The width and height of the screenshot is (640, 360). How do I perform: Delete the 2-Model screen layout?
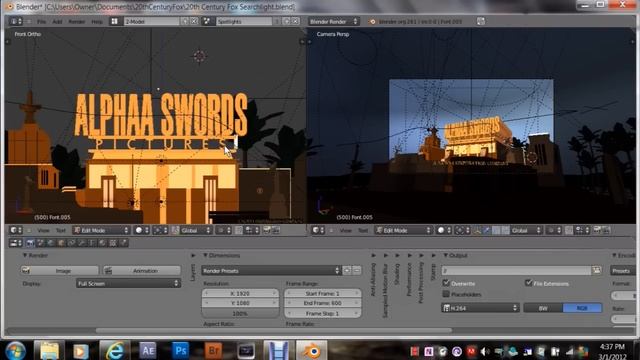194,21
